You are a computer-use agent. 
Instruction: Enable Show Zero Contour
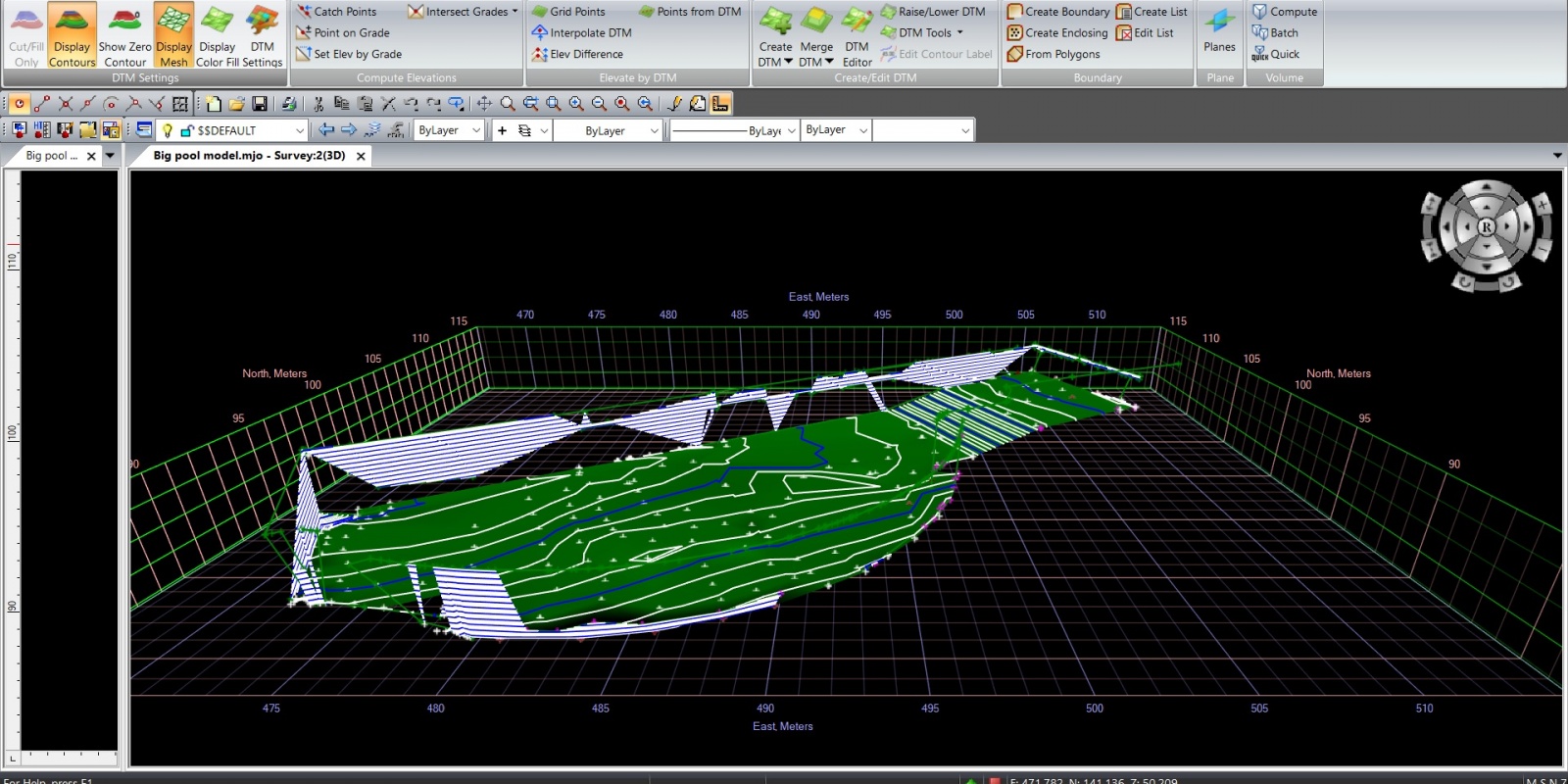click(x=124, y=35)
